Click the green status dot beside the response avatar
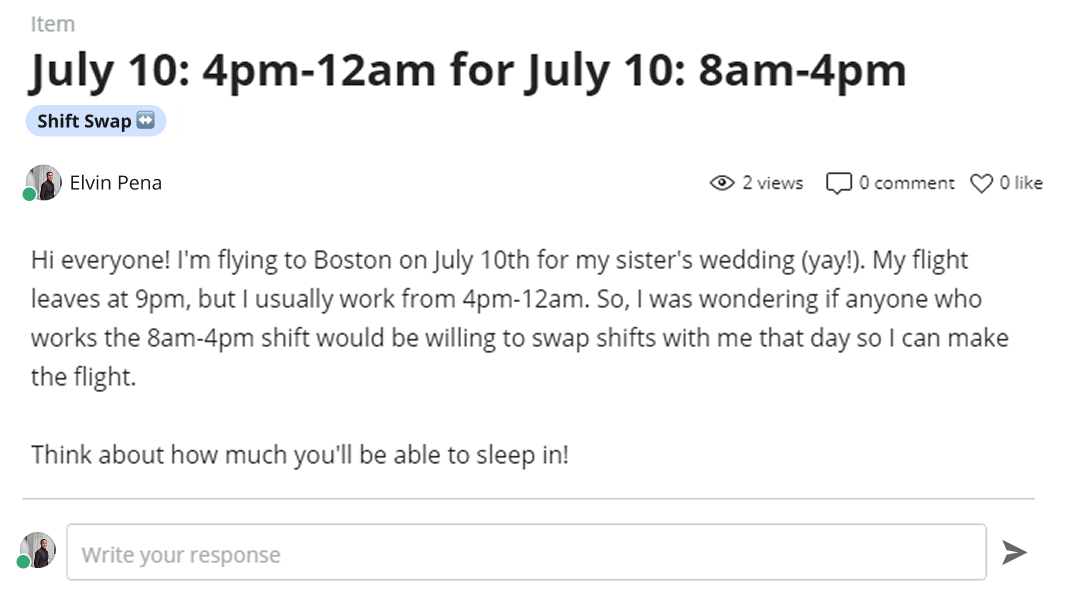 tap(23, 562)
